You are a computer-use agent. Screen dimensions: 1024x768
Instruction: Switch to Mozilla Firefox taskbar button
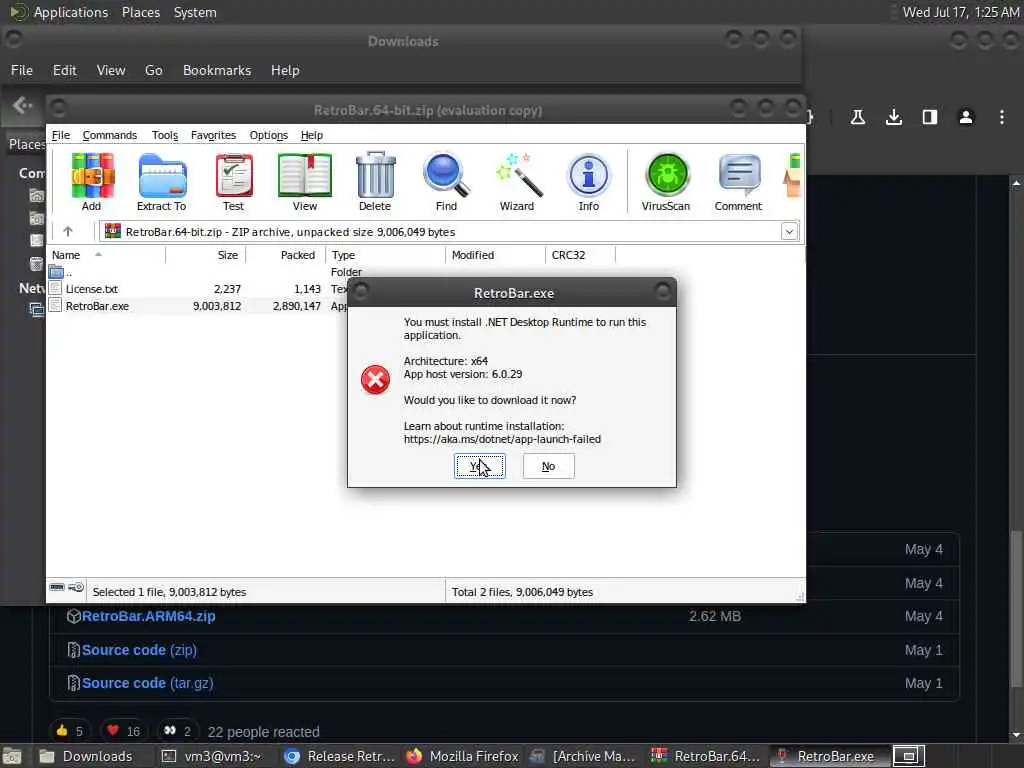tap(462, 756)
